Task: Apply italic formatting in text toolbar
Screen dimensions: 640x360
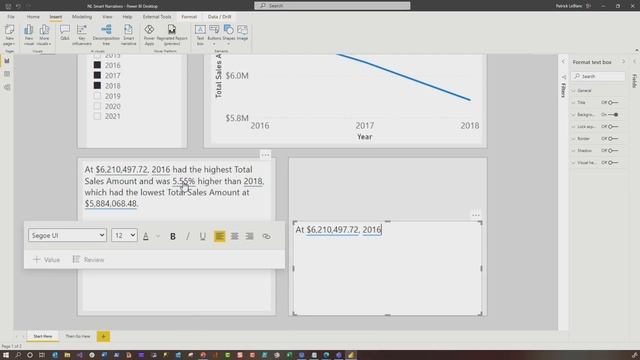Action: coord(188,236)
